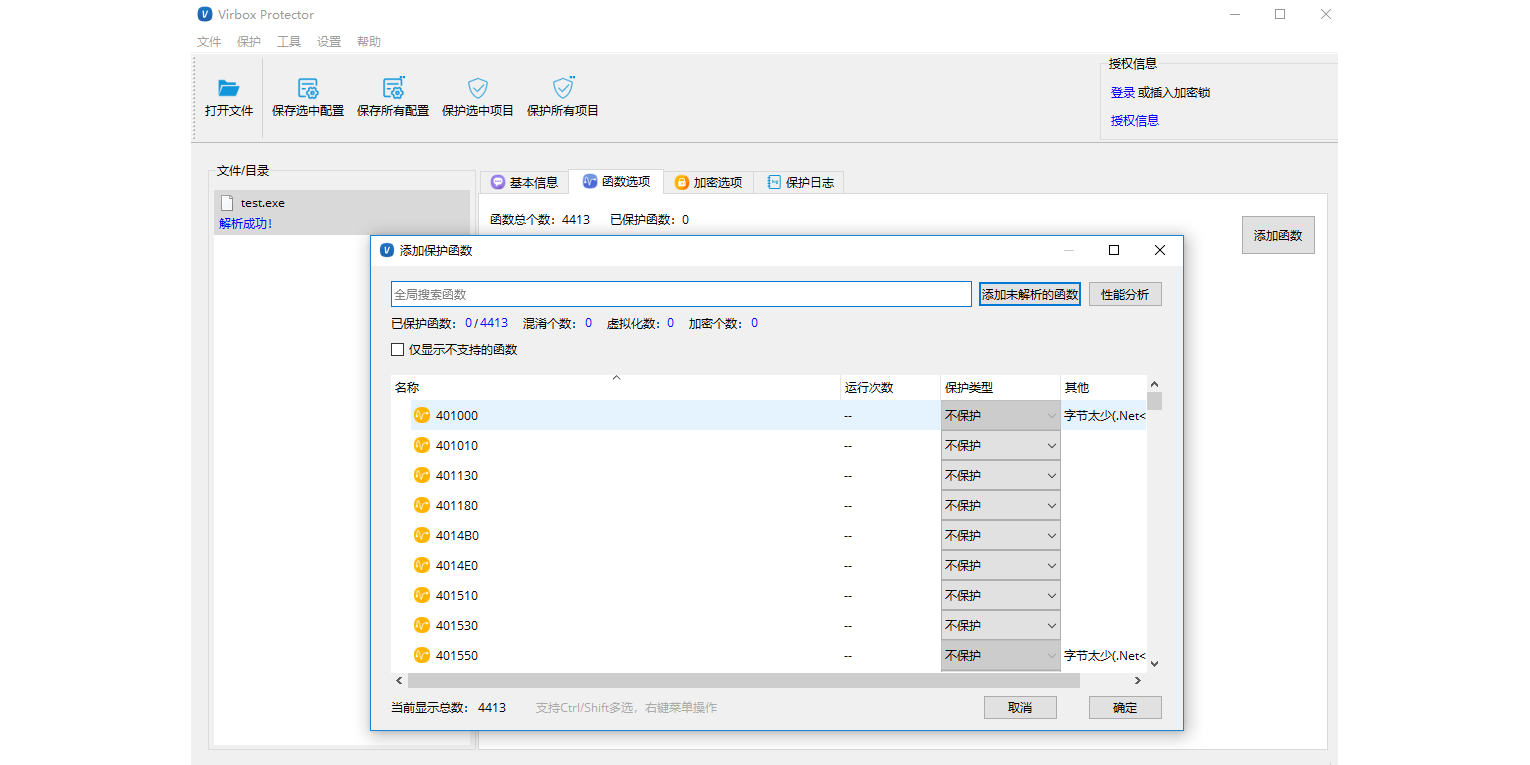Click the 打开文件 toolbar icon
1530x765 pixels.
228,88
